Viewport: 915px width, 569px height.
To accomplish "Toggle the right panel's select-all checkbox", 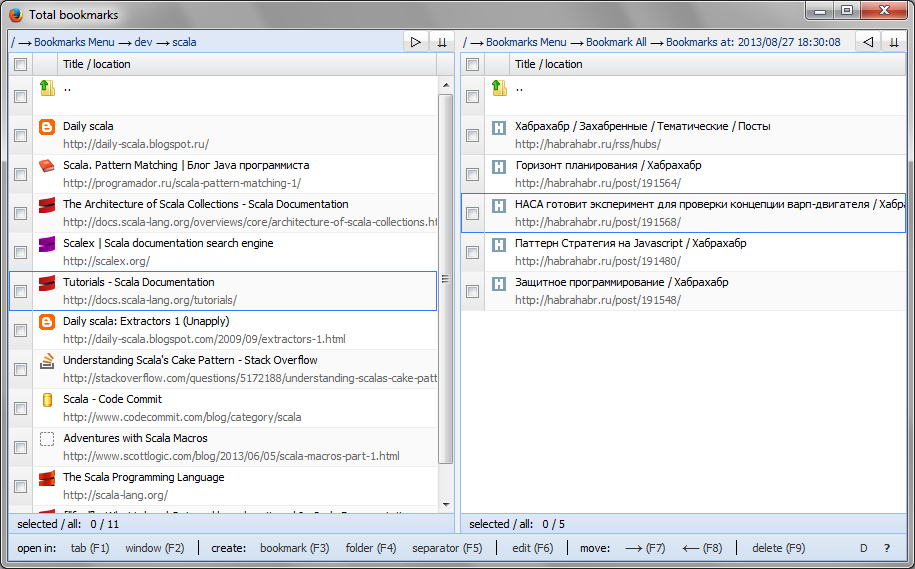I will (x=473, y=64).
